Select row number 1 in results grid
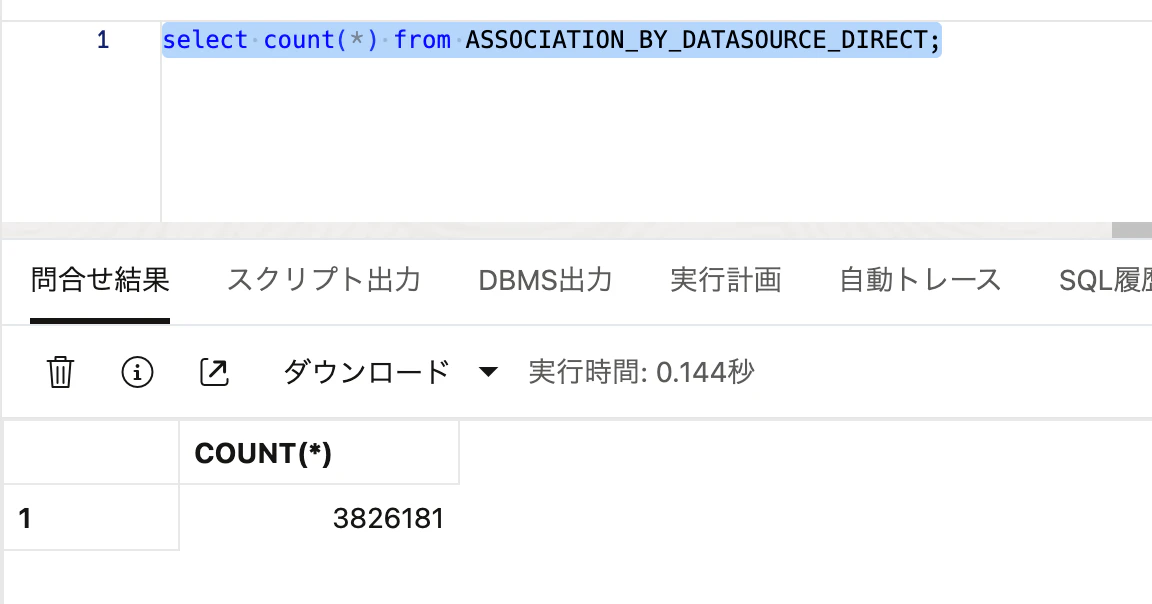Image resolution: width=1152 pixels, height=604 pixels. [x=91, y=518]
